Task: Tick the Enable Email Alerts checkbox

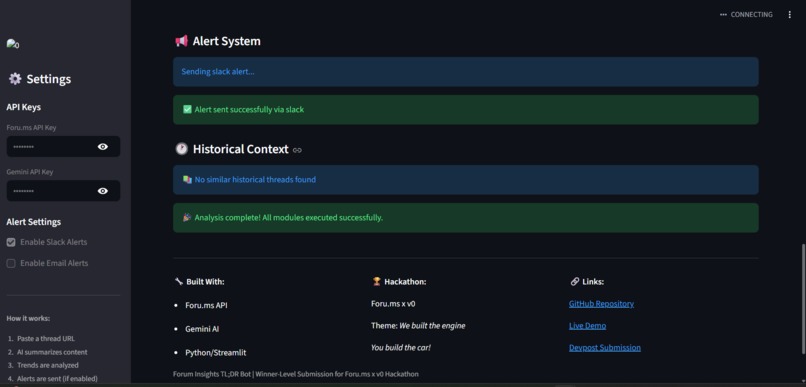Action: [11, 263]
